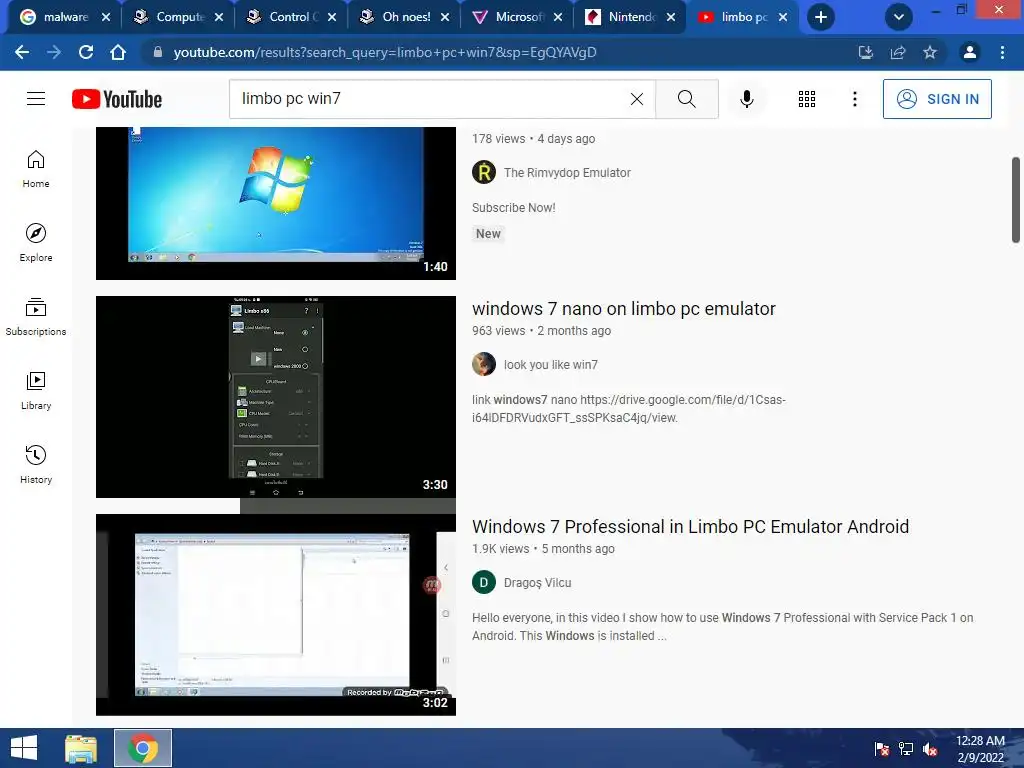Click the 'Subscribe Now!' description text
This screenshot has width=1024, height=768.
tap(513, 208)
